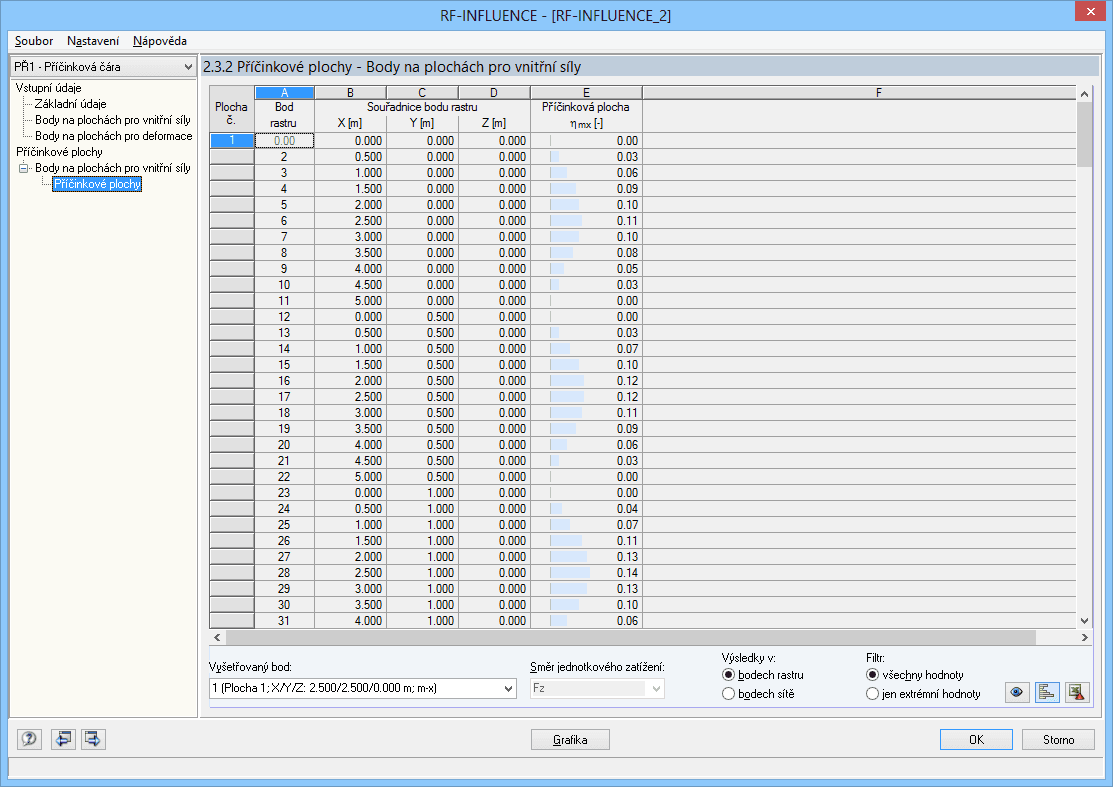Click the Plocha č. cell with value 1
This screenshot has width=1113, height=787.
(232, 141)
